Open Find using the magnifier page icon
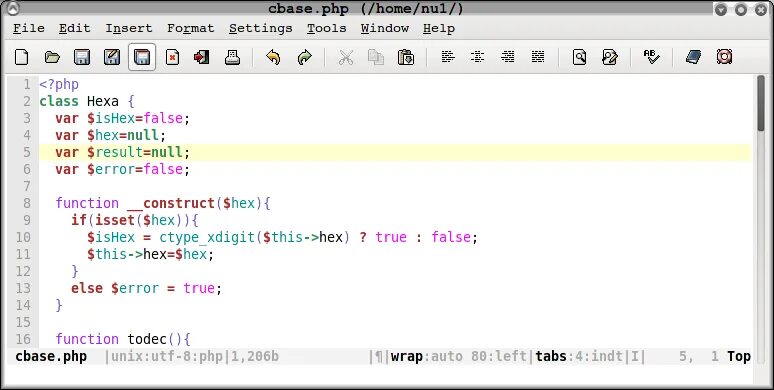The width and height of the screenshot is (774, 390). click(x=580, y=57)
